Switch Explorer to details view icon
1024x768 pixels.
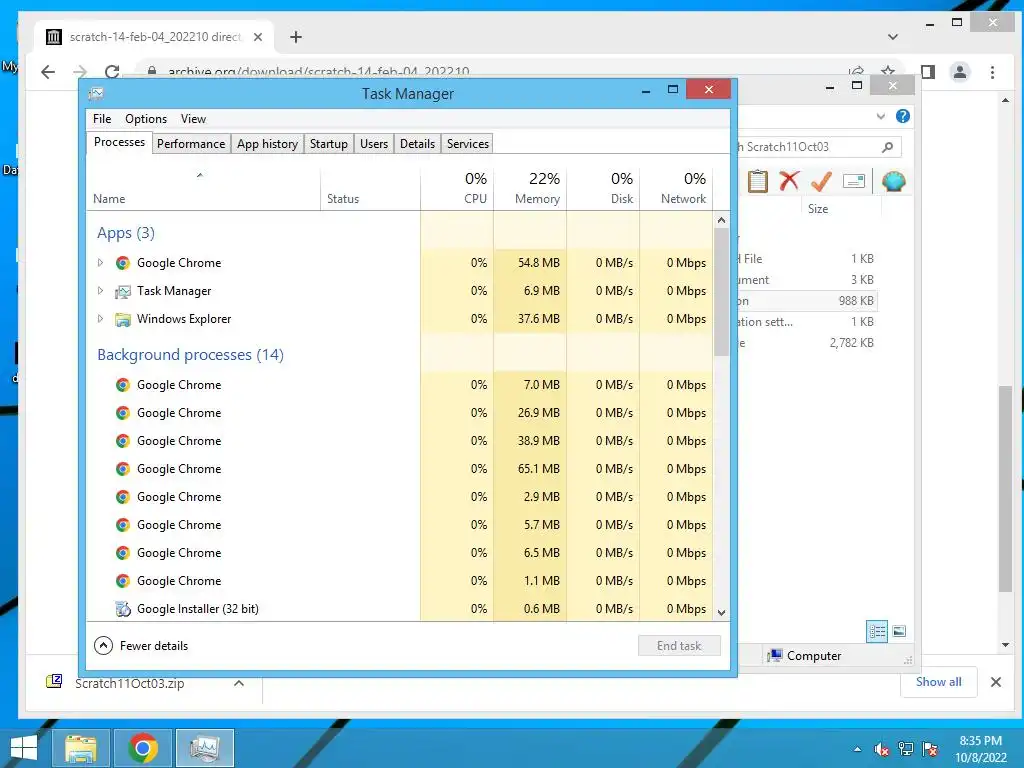point(877,631)
